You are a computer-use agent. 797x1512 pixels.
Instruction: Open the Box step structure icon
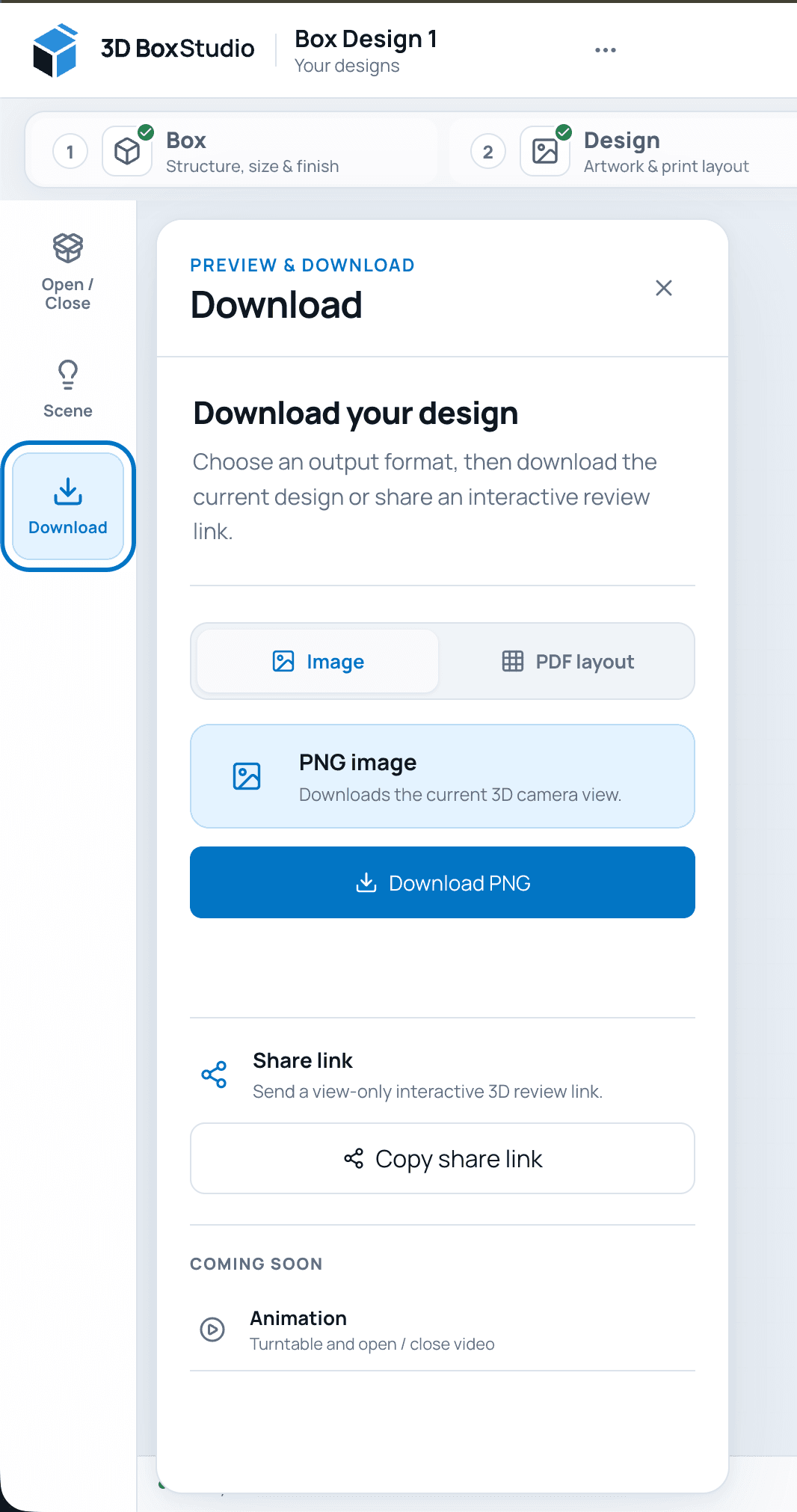click(x=127, y=151)
